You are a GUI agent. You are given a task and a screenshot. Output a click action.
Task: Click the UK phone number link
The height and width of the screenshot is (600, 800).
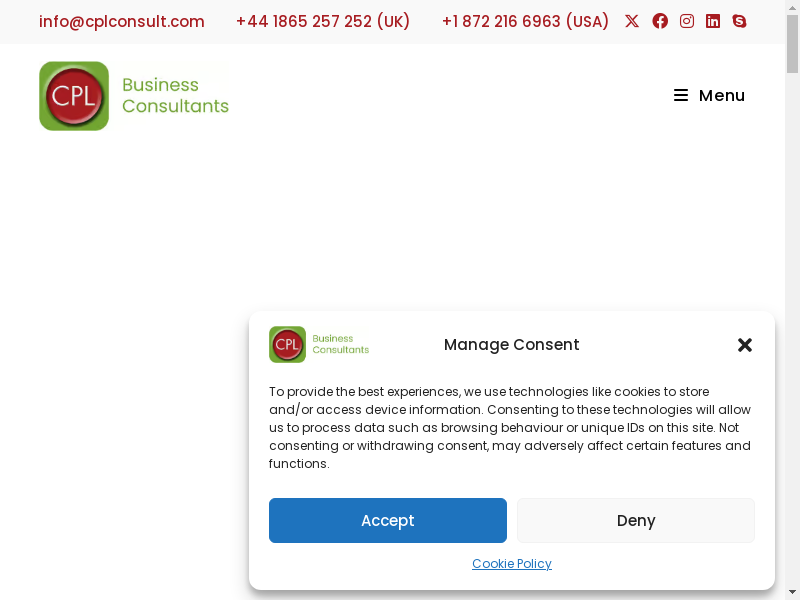323,22
